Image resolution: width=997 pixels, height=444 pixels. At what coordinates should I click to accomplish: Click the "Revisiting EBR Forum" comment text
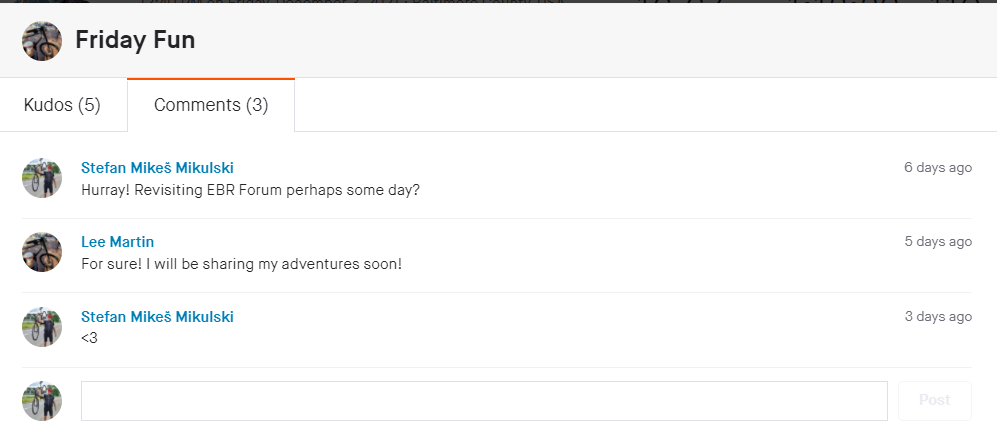click(x=250, y=190)
